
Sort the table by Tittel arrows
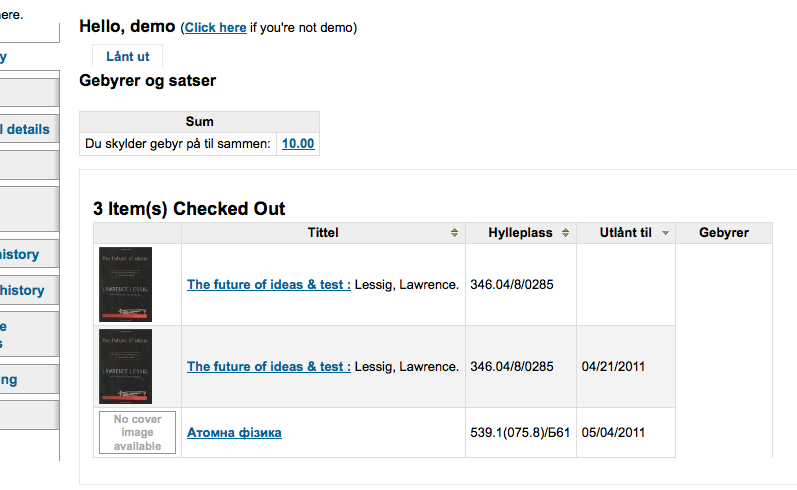tap(455, 233)
